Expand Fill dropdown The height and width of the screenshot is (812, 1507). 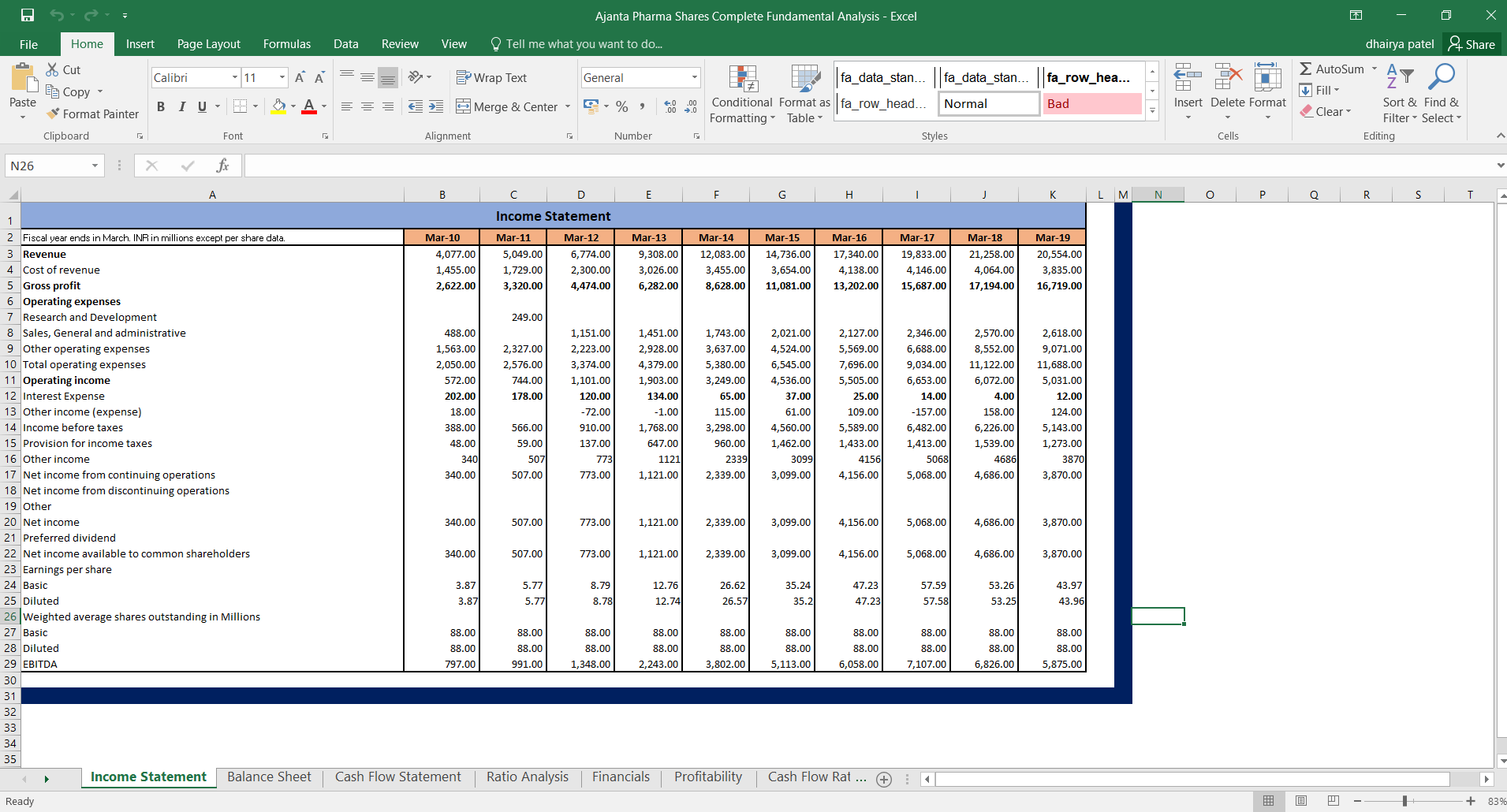click(1337, 90)
